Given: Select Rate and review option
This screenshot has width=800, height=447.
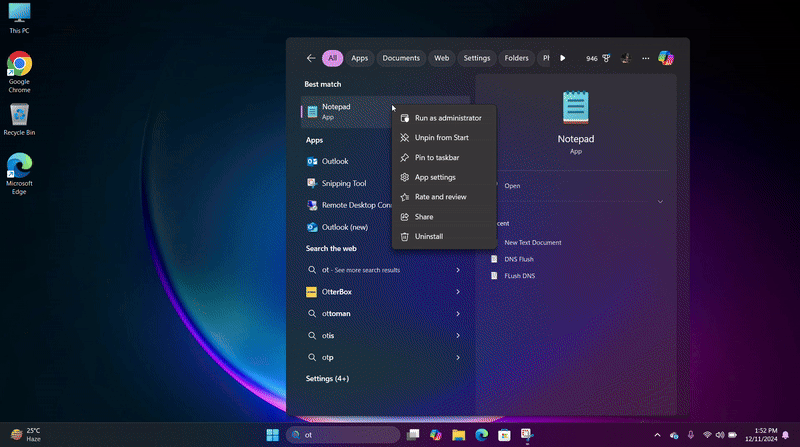Looking at the screenshot, I should click(444, 197).
